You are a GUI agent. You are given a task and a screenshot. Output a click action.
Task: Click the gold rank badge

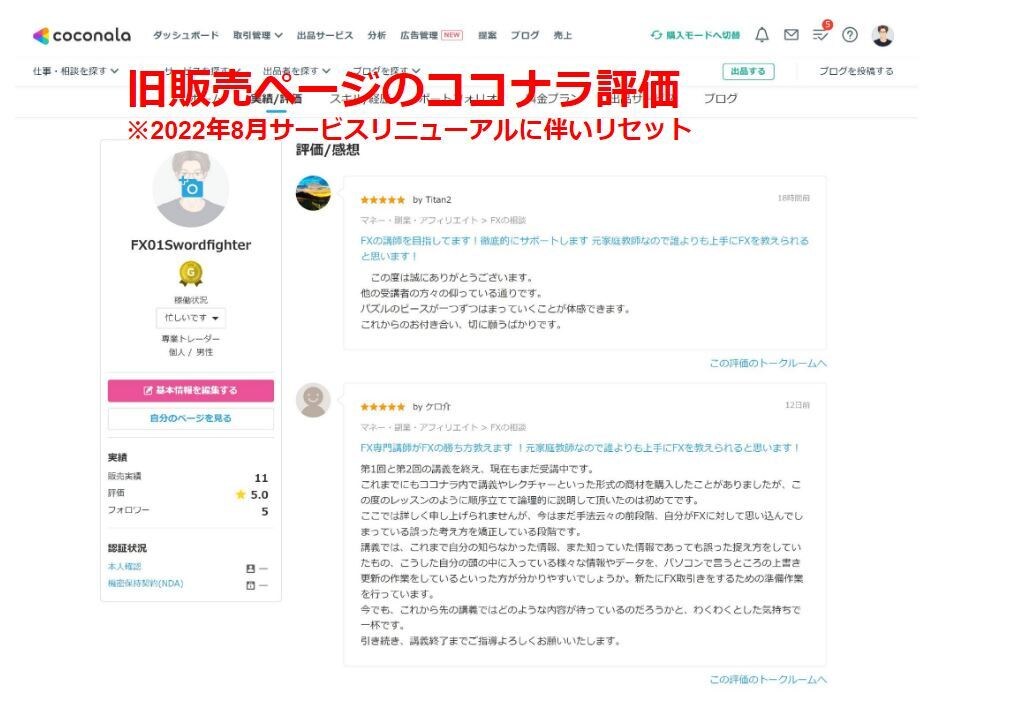pos(191,274)
